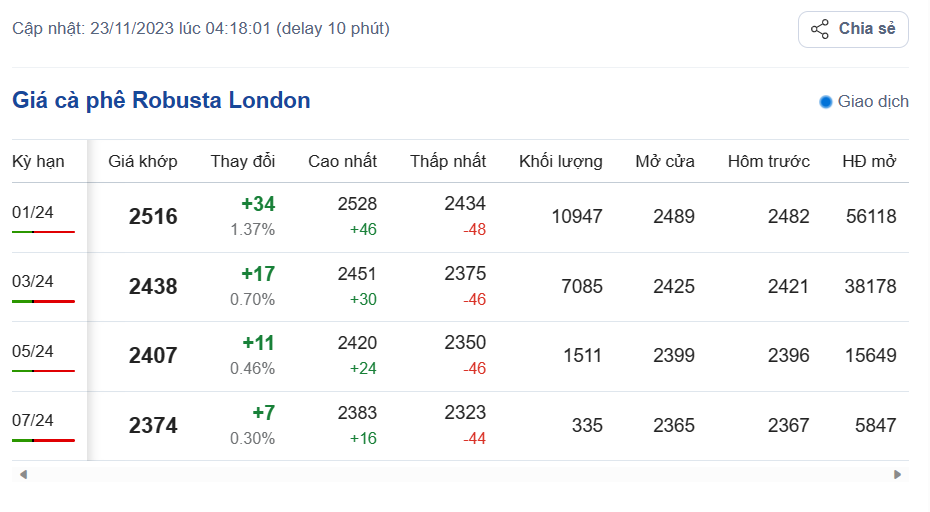Viewport: 930px width, 512px height.
Task: Select the Giá khớp column header
Action: coord(143,161)
